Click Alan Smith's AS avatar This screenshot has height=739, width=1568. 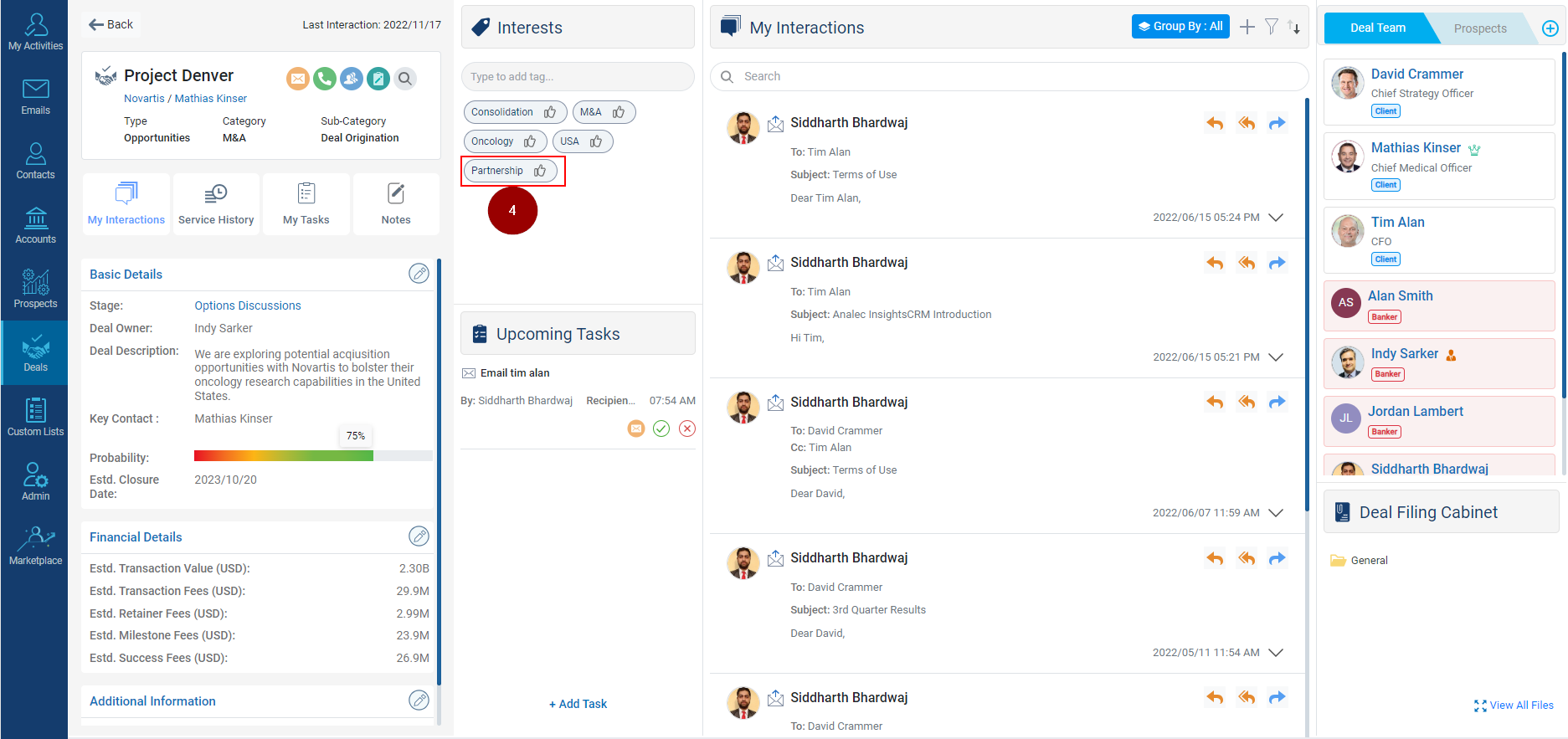click(1346, 303)
